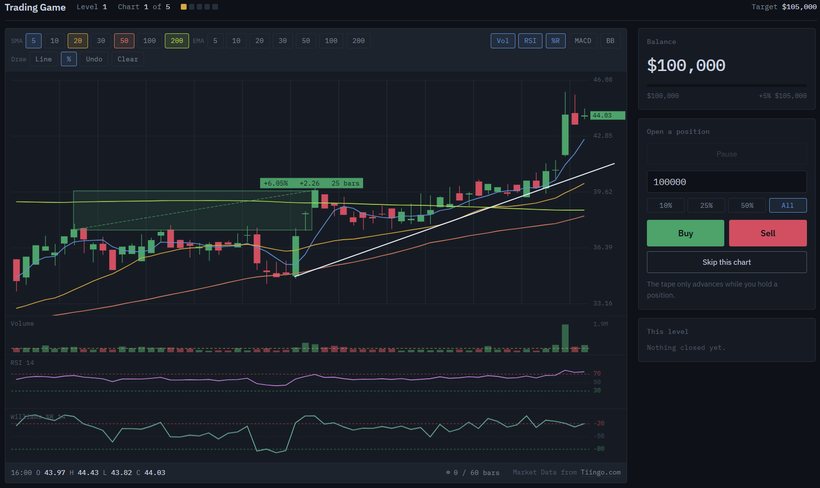Enable the EMA 50 overlay
The width and height of the screenshot is (820, 488).
point(306,41)
